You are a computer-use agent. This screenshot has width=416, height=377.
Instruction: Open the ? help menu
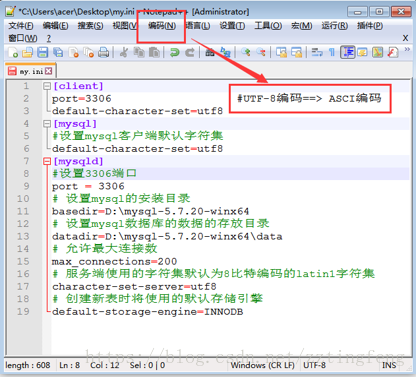point(49,38)
